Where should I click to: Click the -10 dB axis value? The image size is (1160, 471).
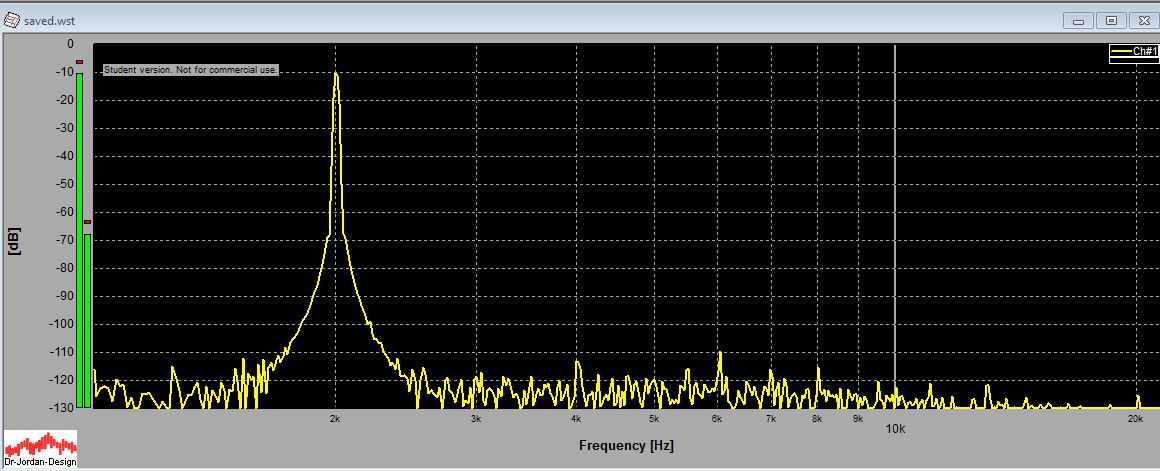coord(63,72)
